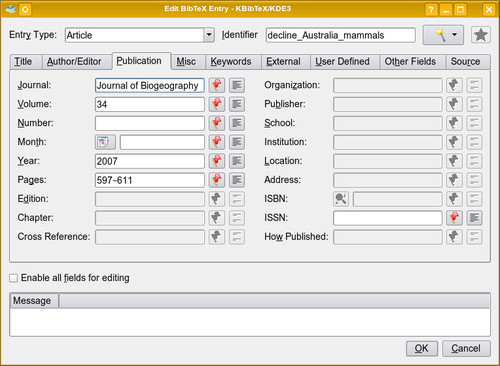Click the text-align icon beside the Number field
The height and width of the screenshot is (366, 500).
(237, 123)
